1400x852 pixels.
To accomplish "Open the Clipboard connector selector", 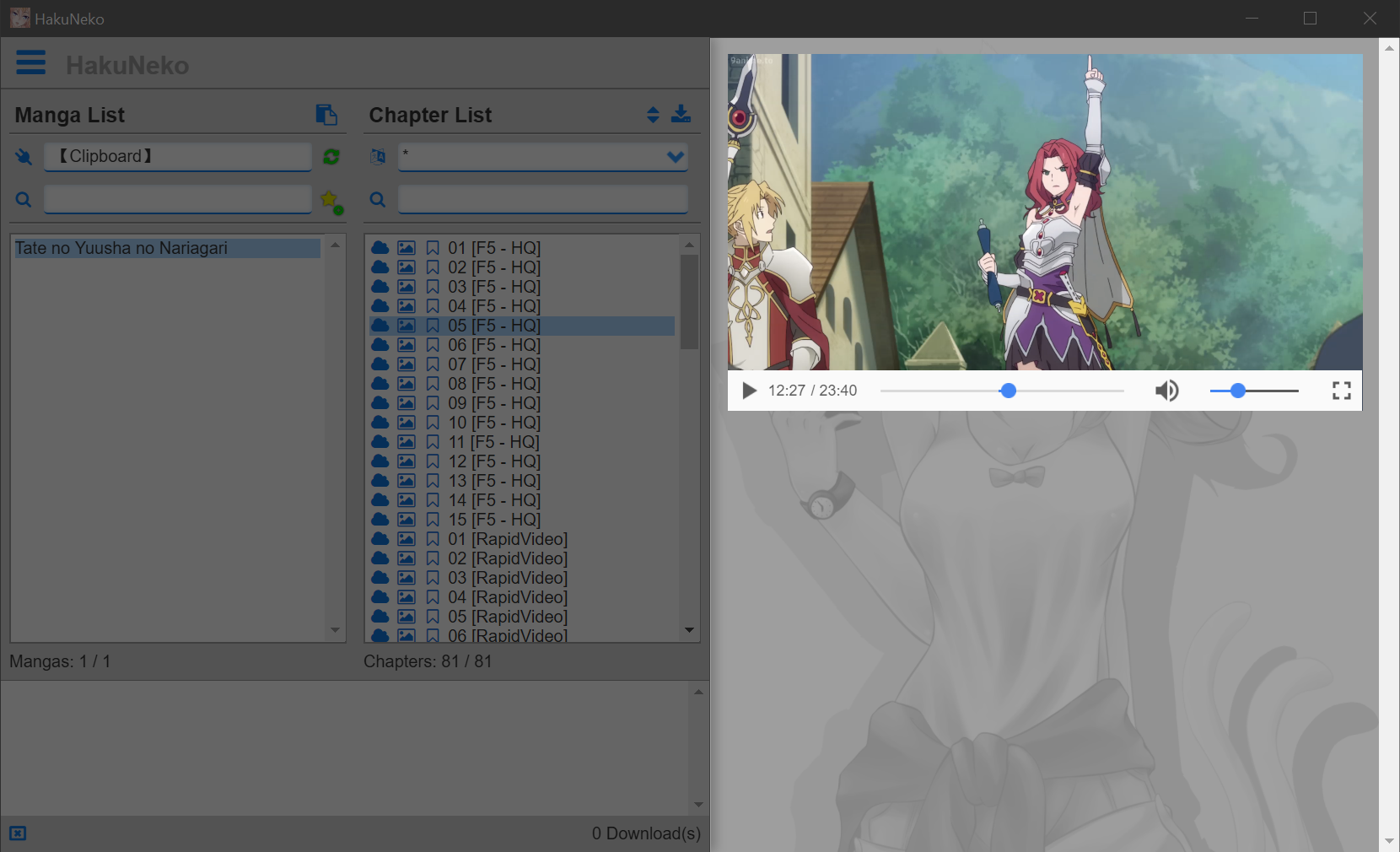I will tap(178, 156).
